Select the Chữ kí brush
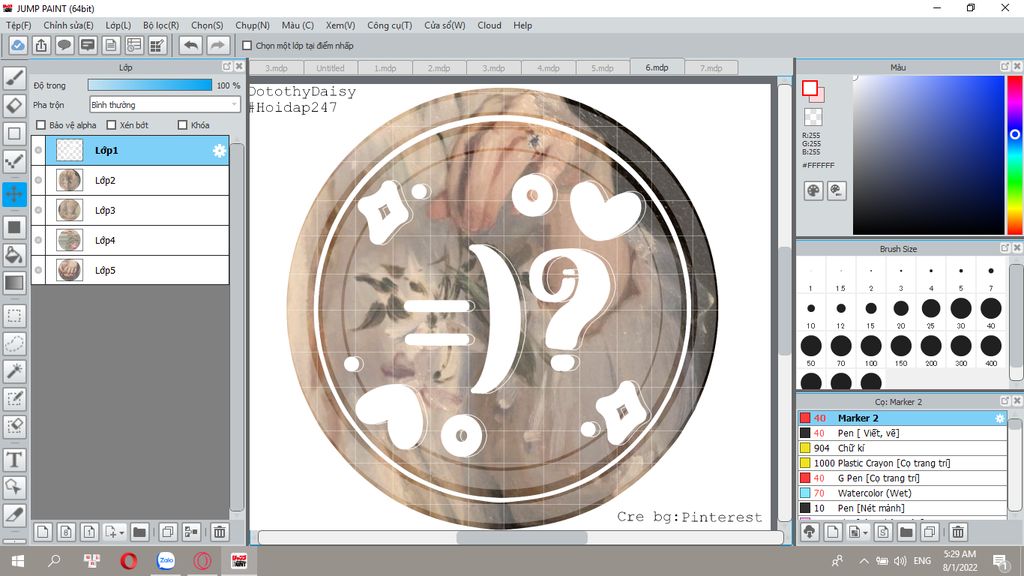 click(x=902, y=448)
